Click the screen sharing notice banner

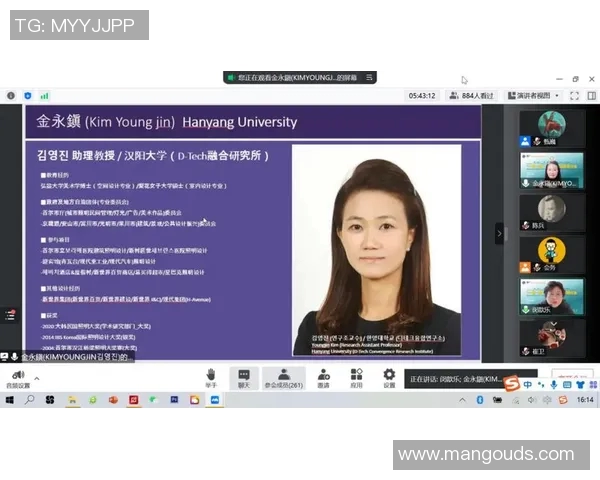point(300,78)
